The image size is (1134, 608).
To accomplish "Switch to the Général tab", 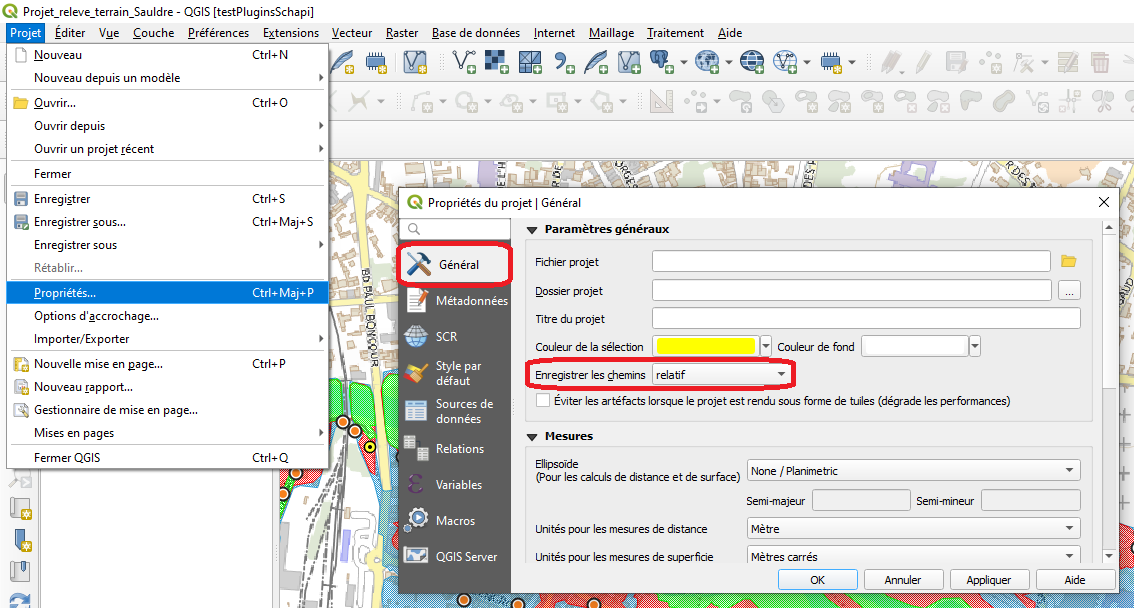I will (455, 265).
